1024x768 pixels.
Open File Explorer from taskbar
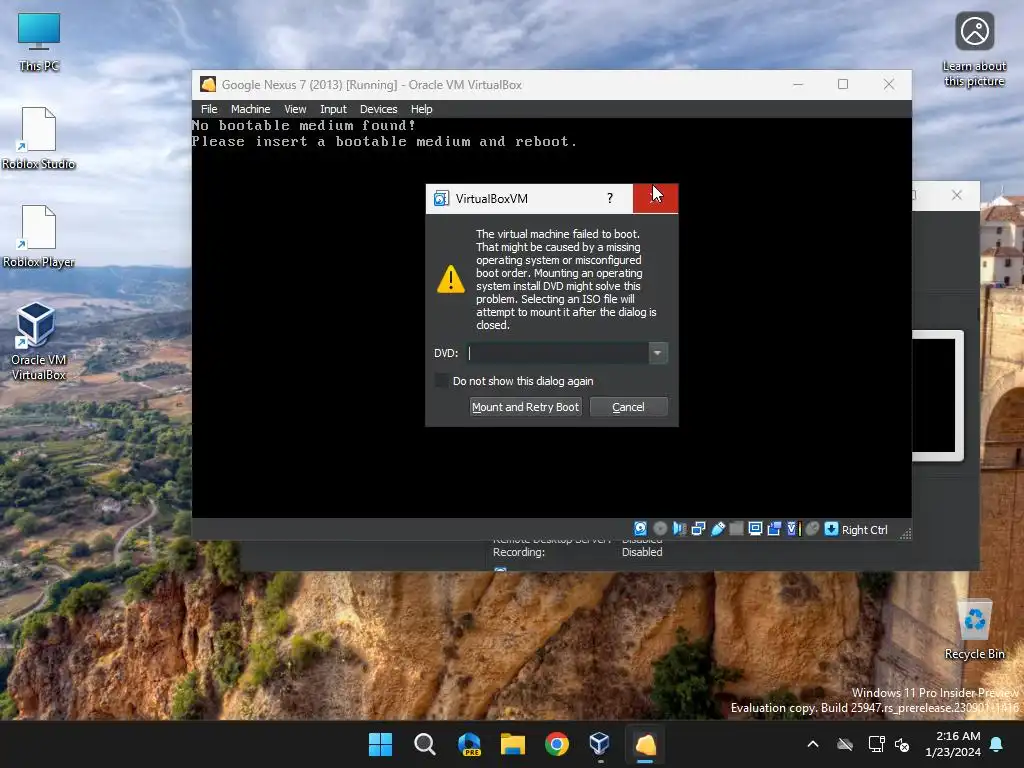click(513, 744)
